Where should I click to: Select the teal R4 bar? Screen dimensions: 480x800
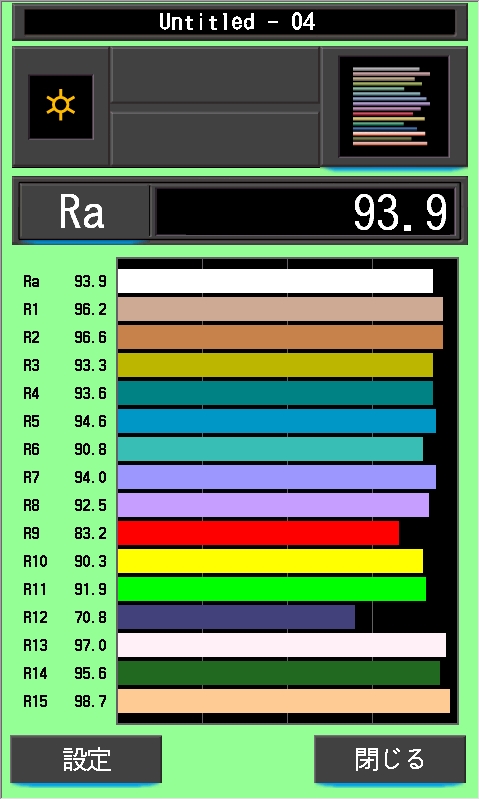click(x=275, y=393)
